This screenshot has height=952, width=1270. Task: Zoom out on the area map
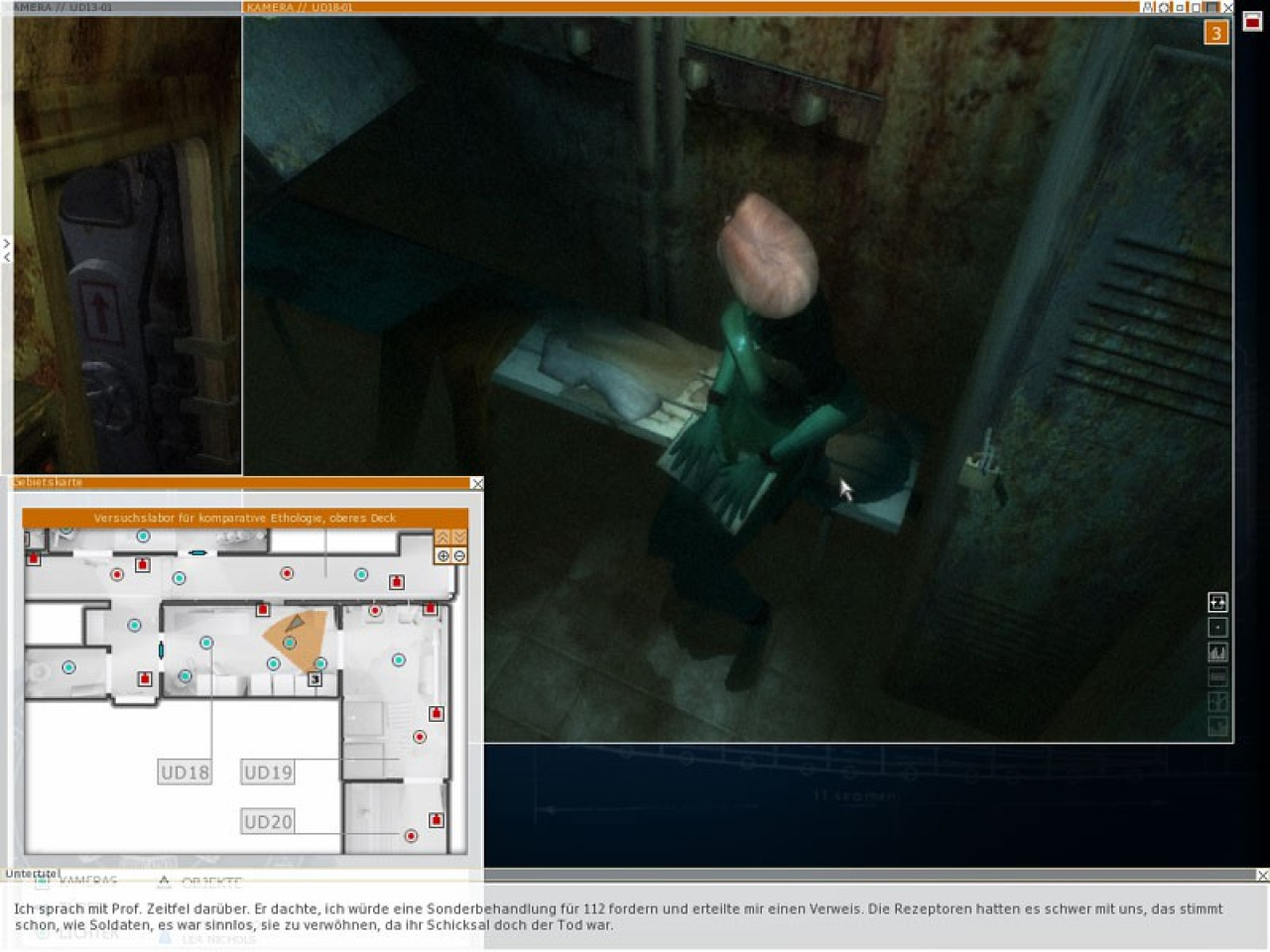(459, 556)
